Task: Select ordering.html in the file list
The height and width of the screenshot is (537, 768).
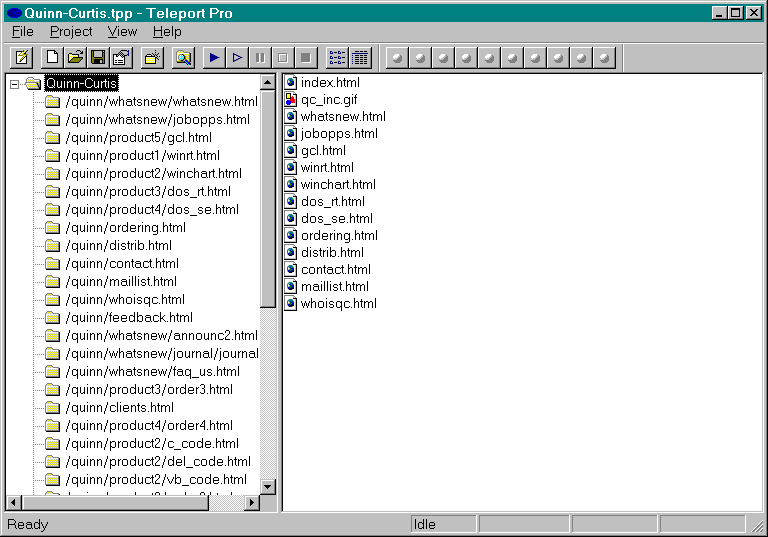Action: pos(339,236)
